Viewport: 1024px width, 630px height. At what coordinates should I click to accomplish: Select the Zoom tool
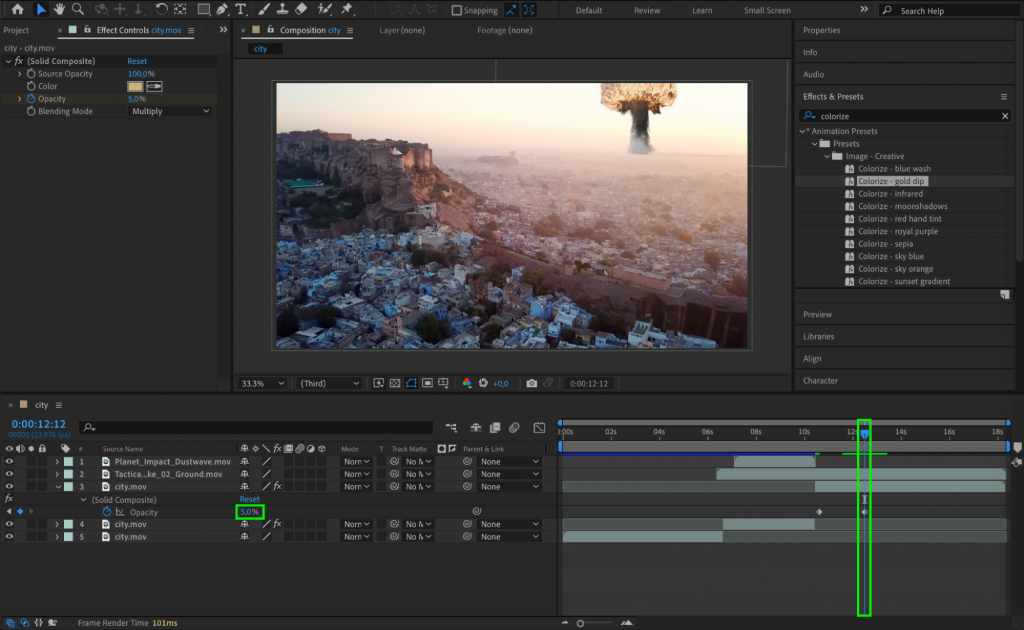(78, 10)
